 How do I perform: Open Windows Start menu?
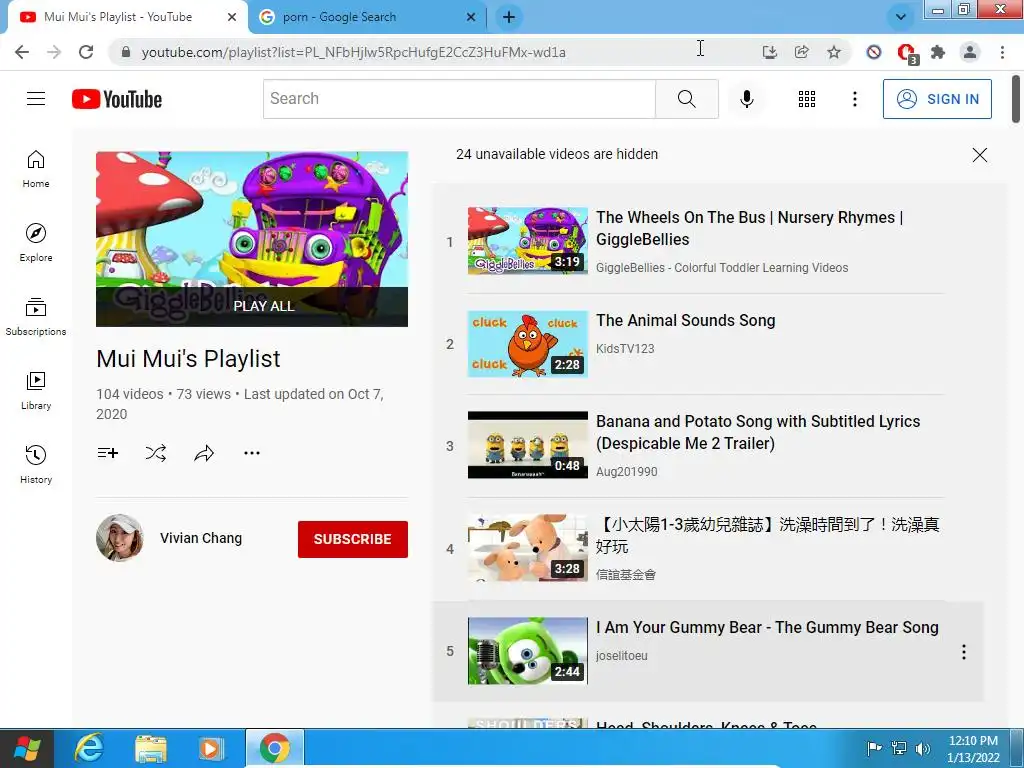pos(26,748)
